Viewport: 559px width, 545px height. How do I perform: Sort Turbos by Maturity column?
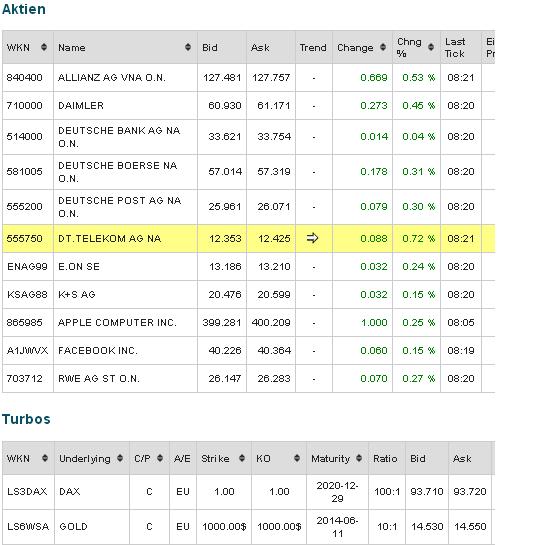[359, 458]
